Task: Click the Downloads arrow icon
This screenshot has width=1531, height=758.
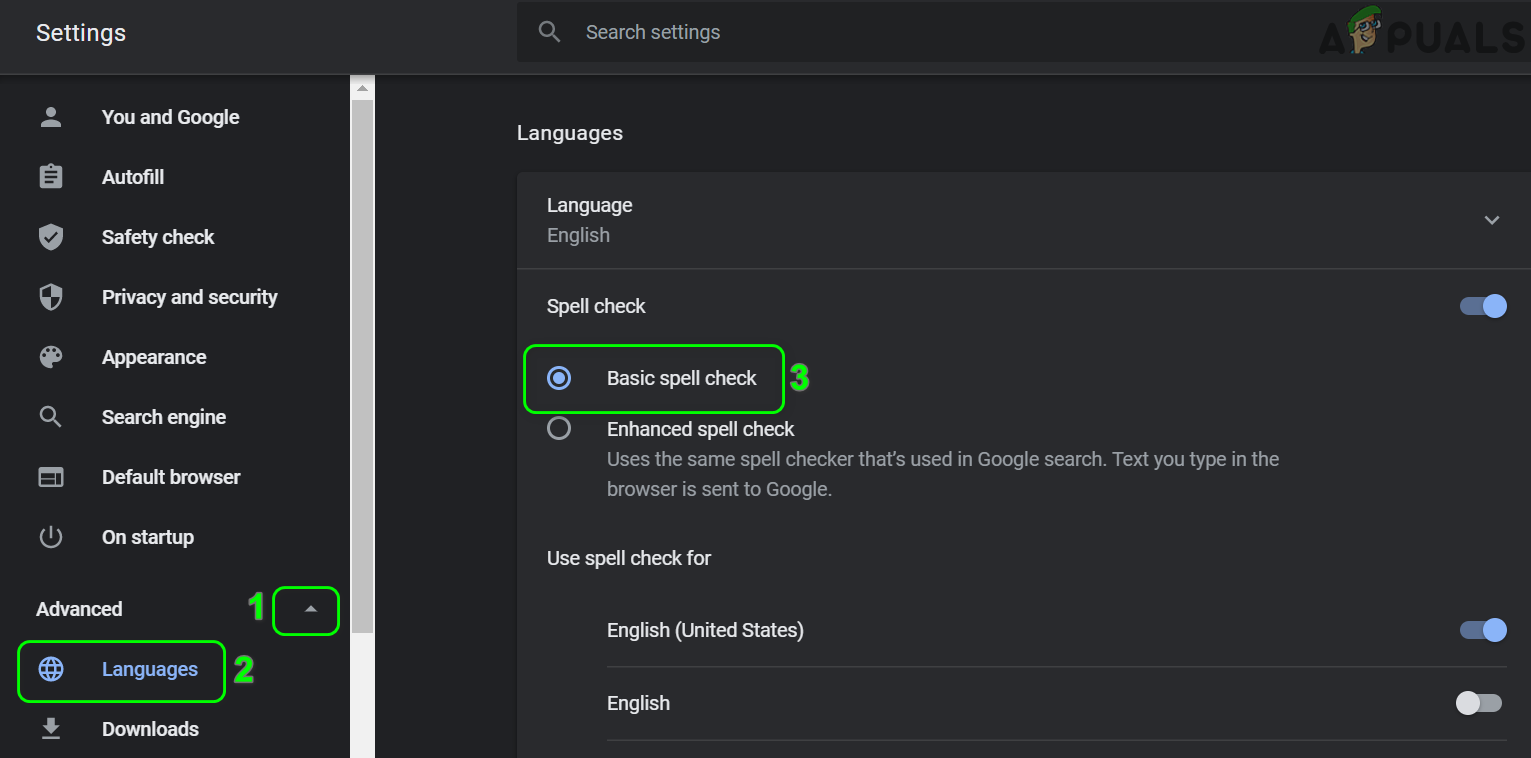Action: tap(51, 729)
